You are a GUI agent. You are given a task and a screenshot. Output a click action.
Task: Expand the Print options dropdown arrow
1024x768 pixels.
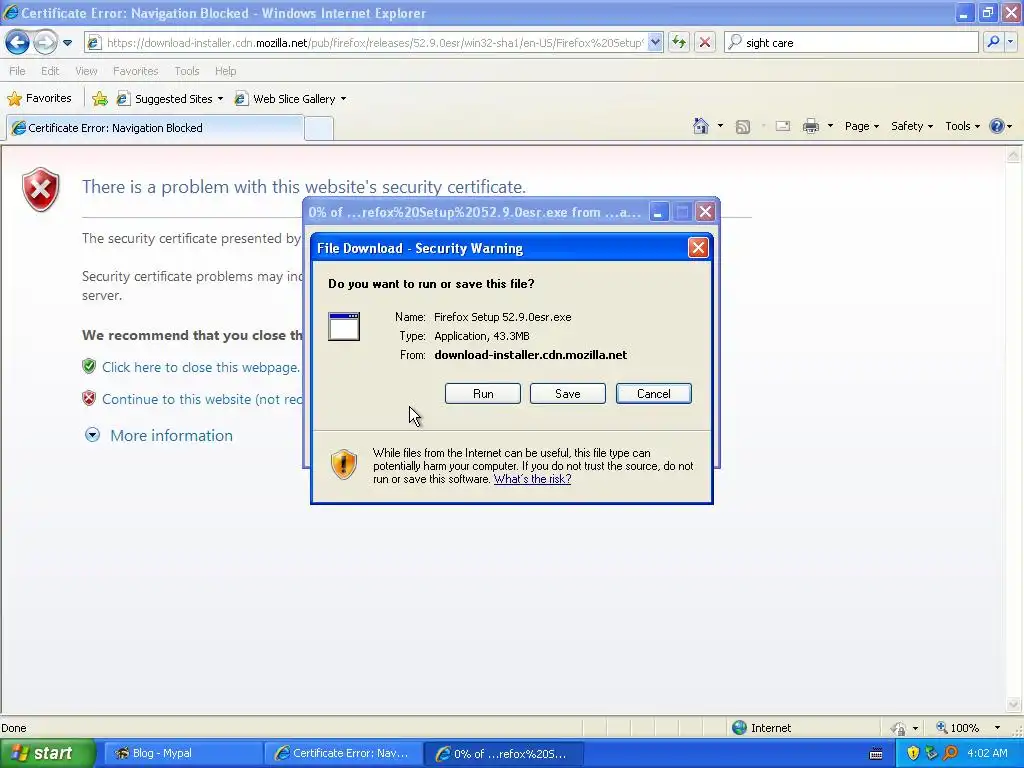(x=830, y=126)
